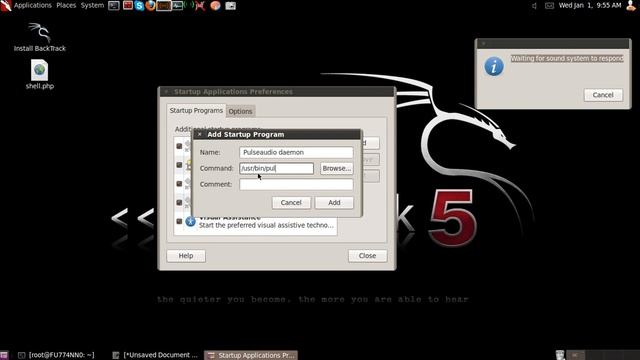Launch Firefox from the top panel

pos(150,6)
